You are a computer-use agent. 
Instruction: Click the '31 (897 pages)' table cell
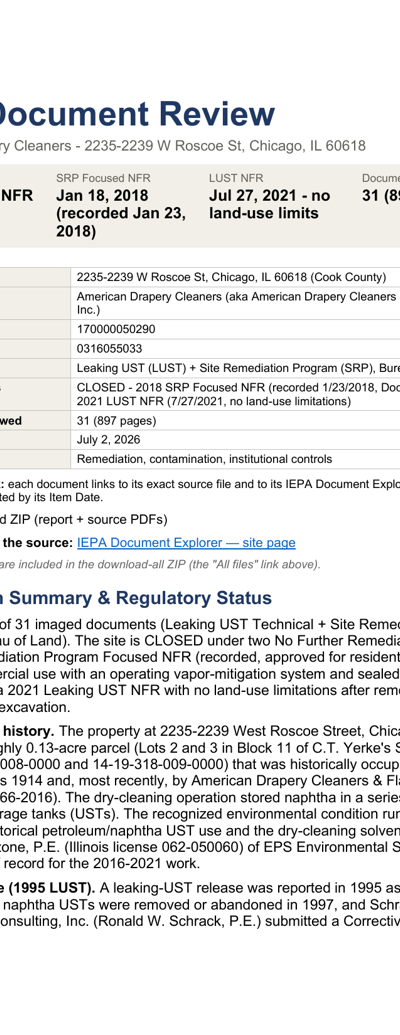click(x=235, y=420)
